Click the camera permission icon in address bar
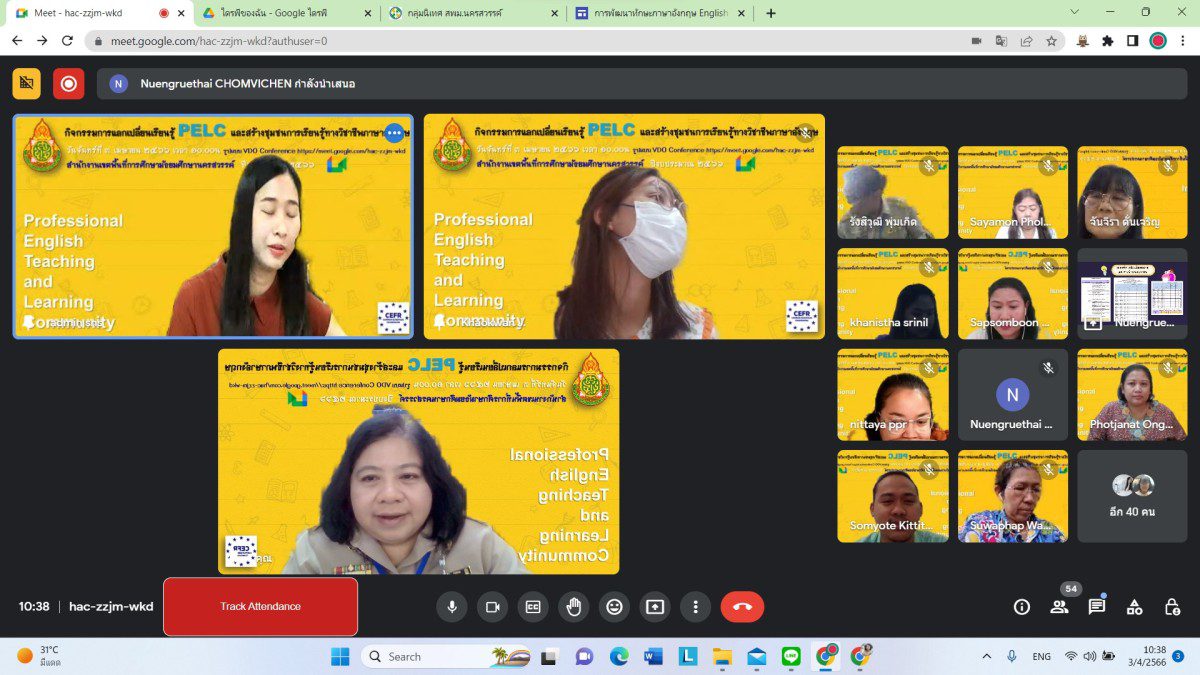Viewport: 1200px width, 675px height. 976,41
